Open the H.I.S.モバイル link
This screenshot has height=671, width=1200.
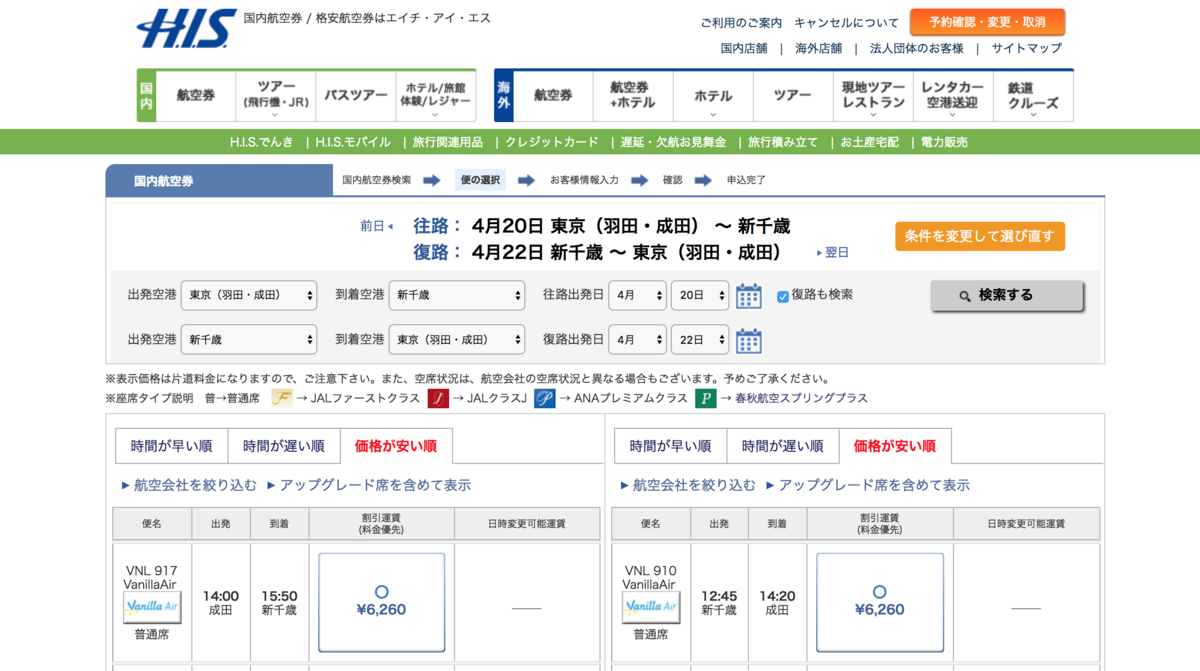(x=353, y=142)
